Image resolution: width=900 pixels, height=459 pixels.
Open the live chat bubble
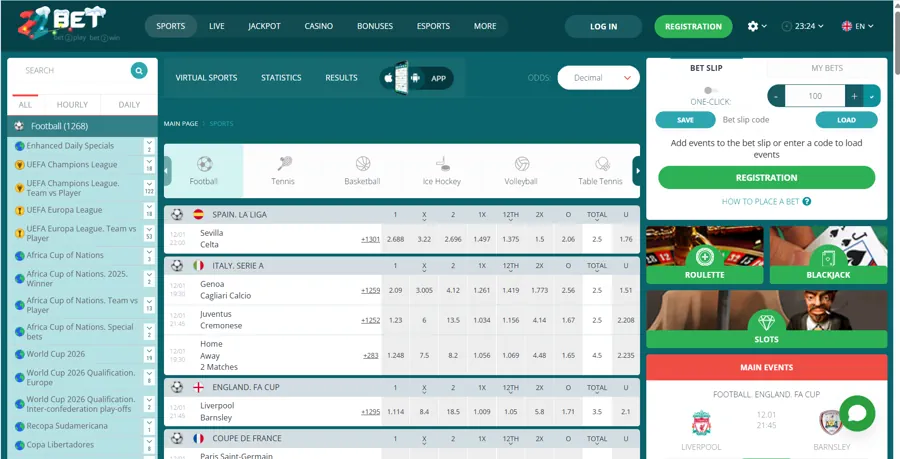coord(857,414)
